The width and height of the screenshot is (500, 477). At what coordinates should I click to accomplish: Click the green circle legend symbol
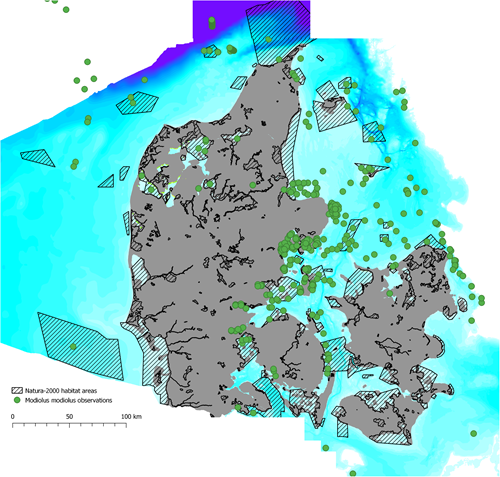(17, 400)
